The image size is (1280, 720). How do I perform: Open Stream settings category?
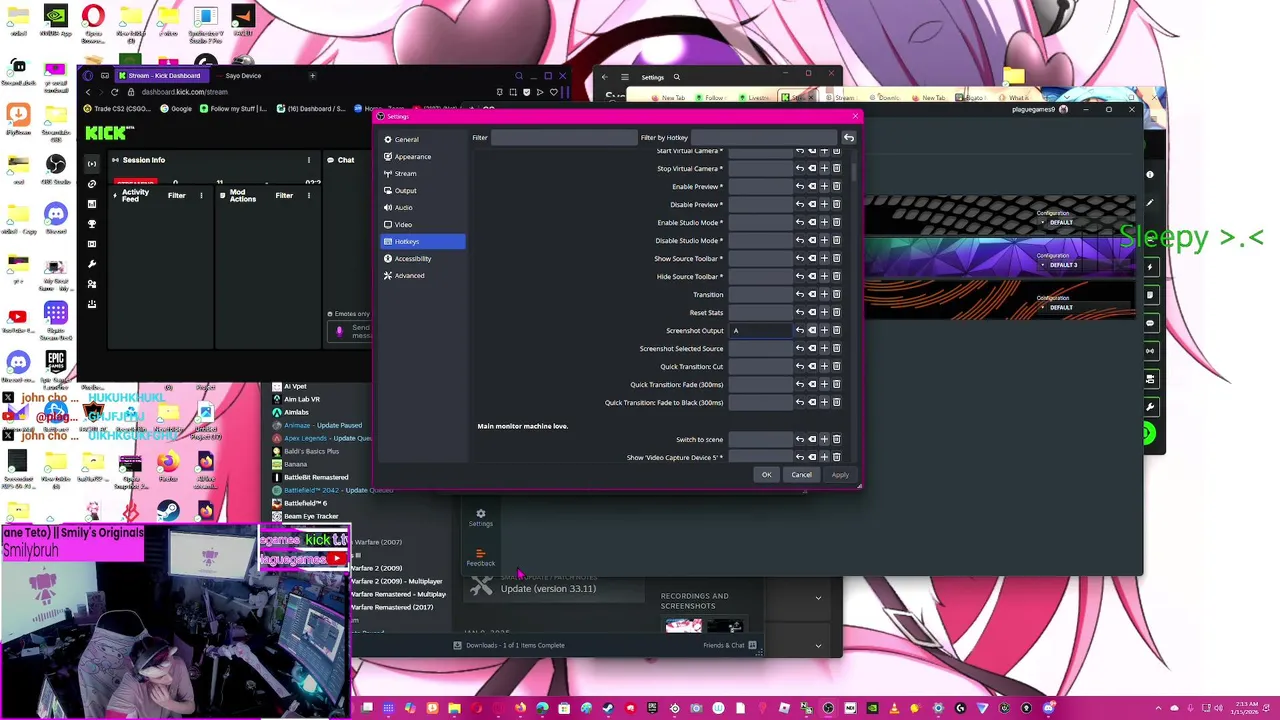(423, 173)
